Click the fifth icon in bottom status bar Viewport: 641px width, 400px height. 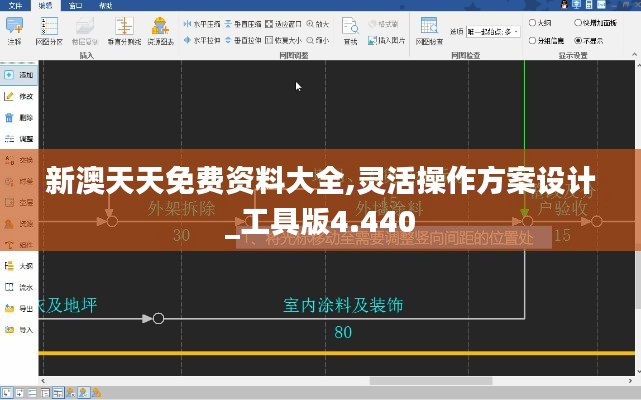click(58, 393)
